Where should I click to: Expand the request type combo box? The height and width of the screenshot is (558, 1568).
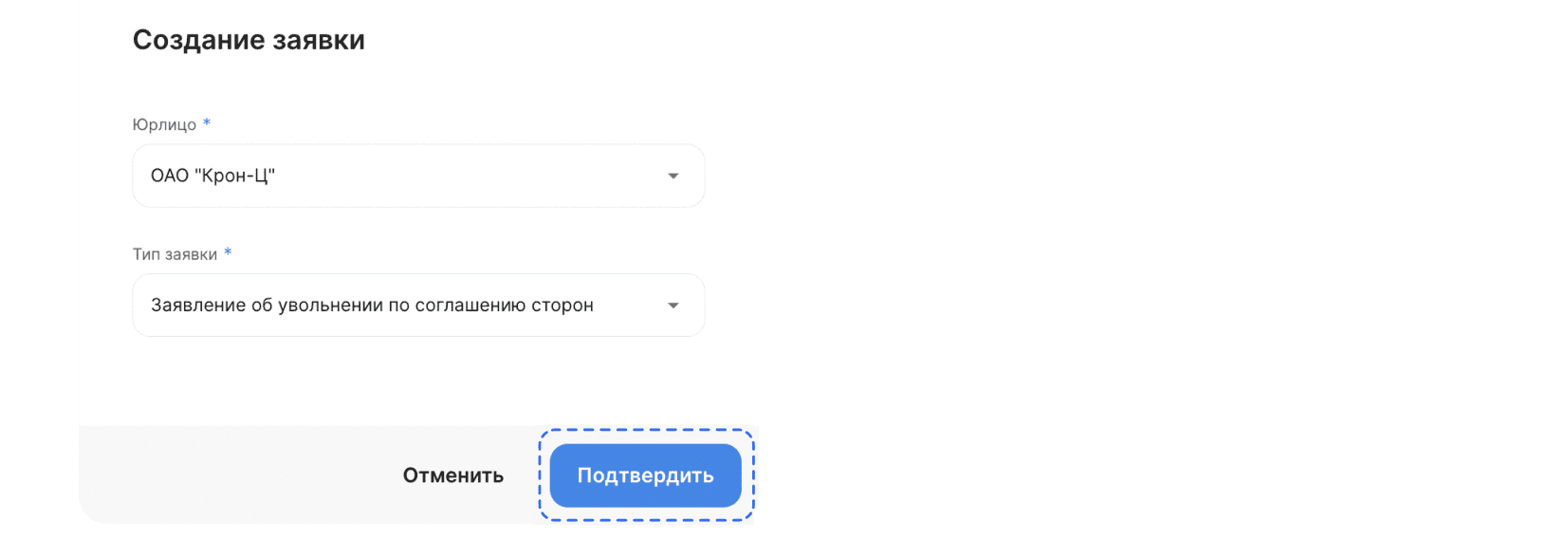click(417, 306)
